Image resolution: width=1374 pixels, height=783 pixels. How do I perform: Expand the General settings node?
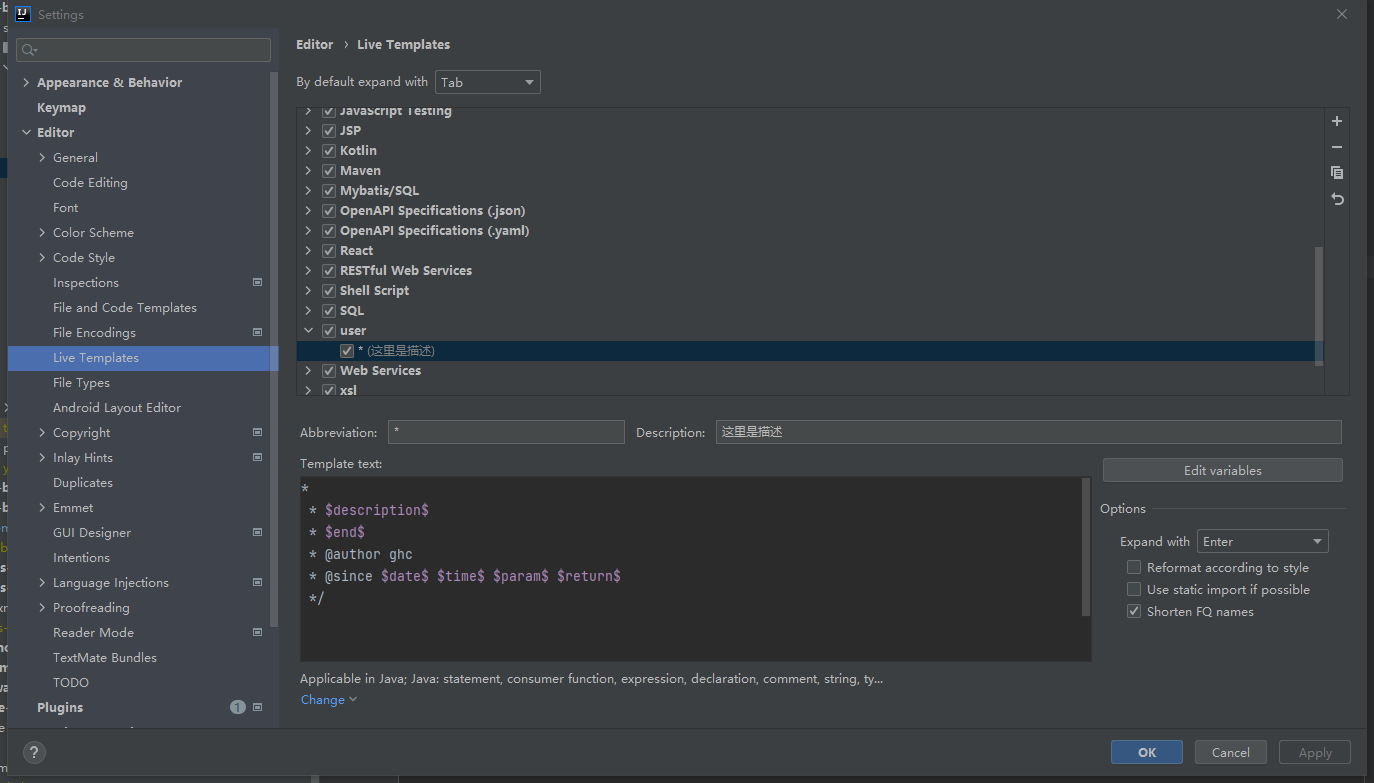click(x=42, y=157)
